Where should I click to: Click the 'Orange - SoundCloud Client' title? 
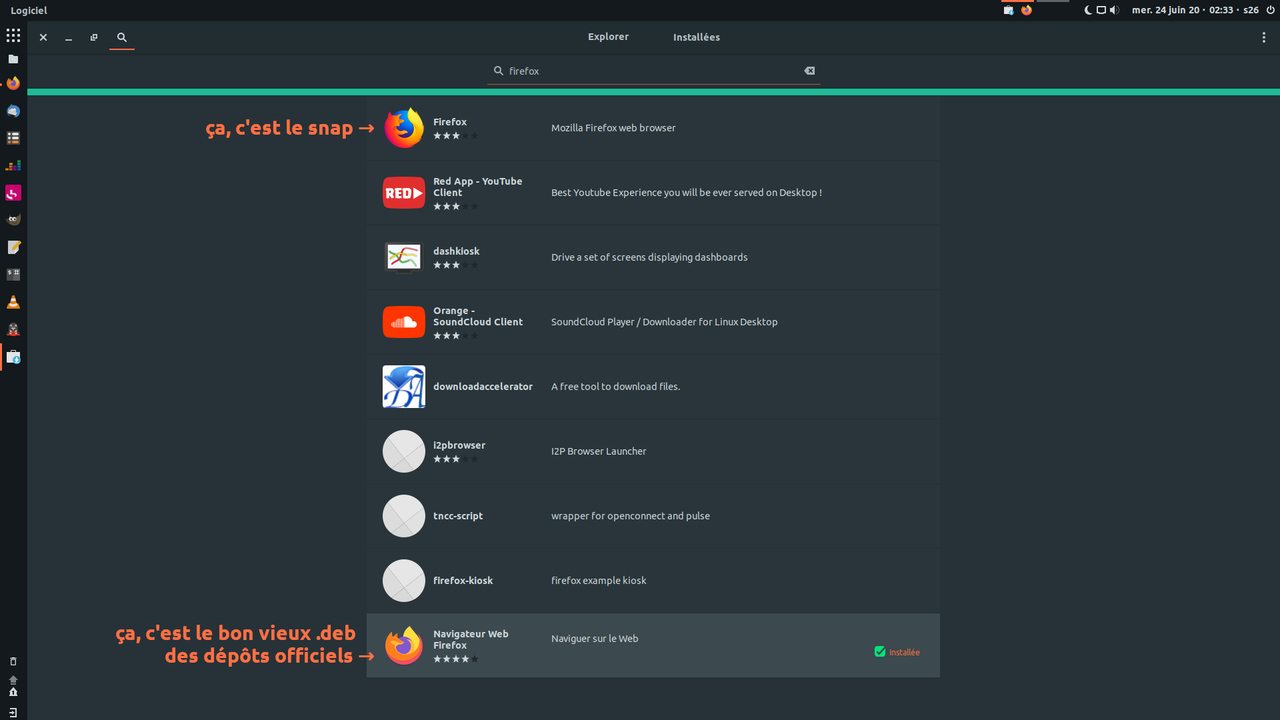478,316
